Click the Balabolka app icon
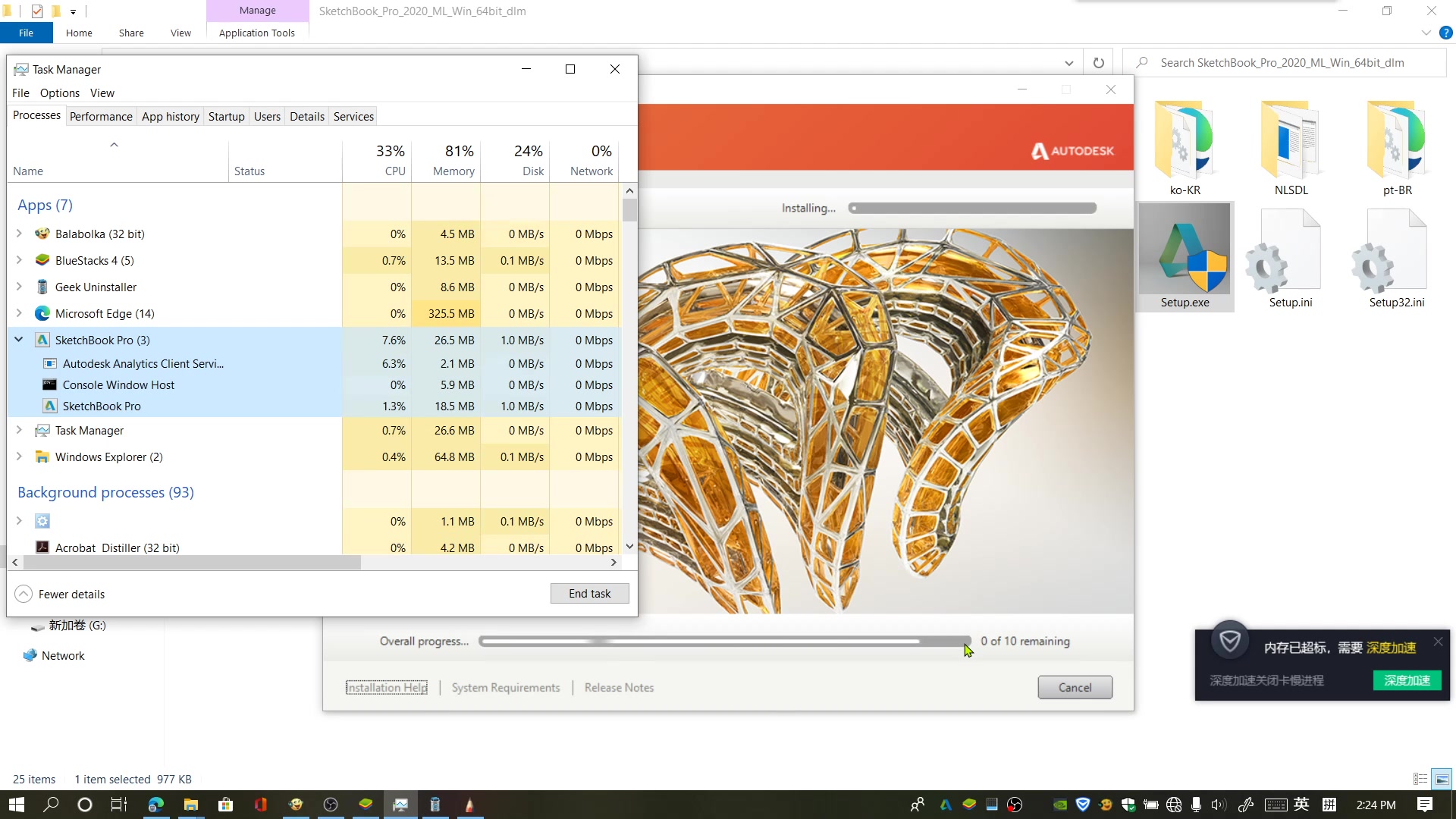 click(x=43, y=234)
